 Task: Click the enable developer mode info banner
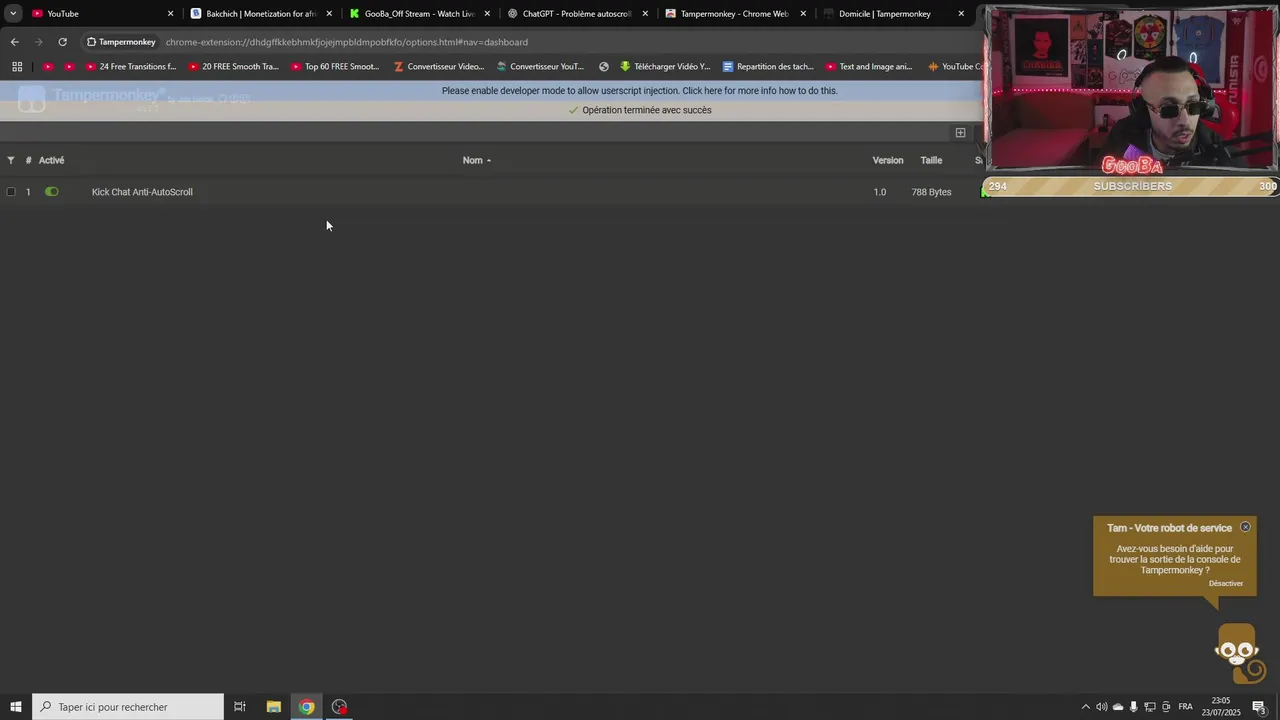[640, 91]
